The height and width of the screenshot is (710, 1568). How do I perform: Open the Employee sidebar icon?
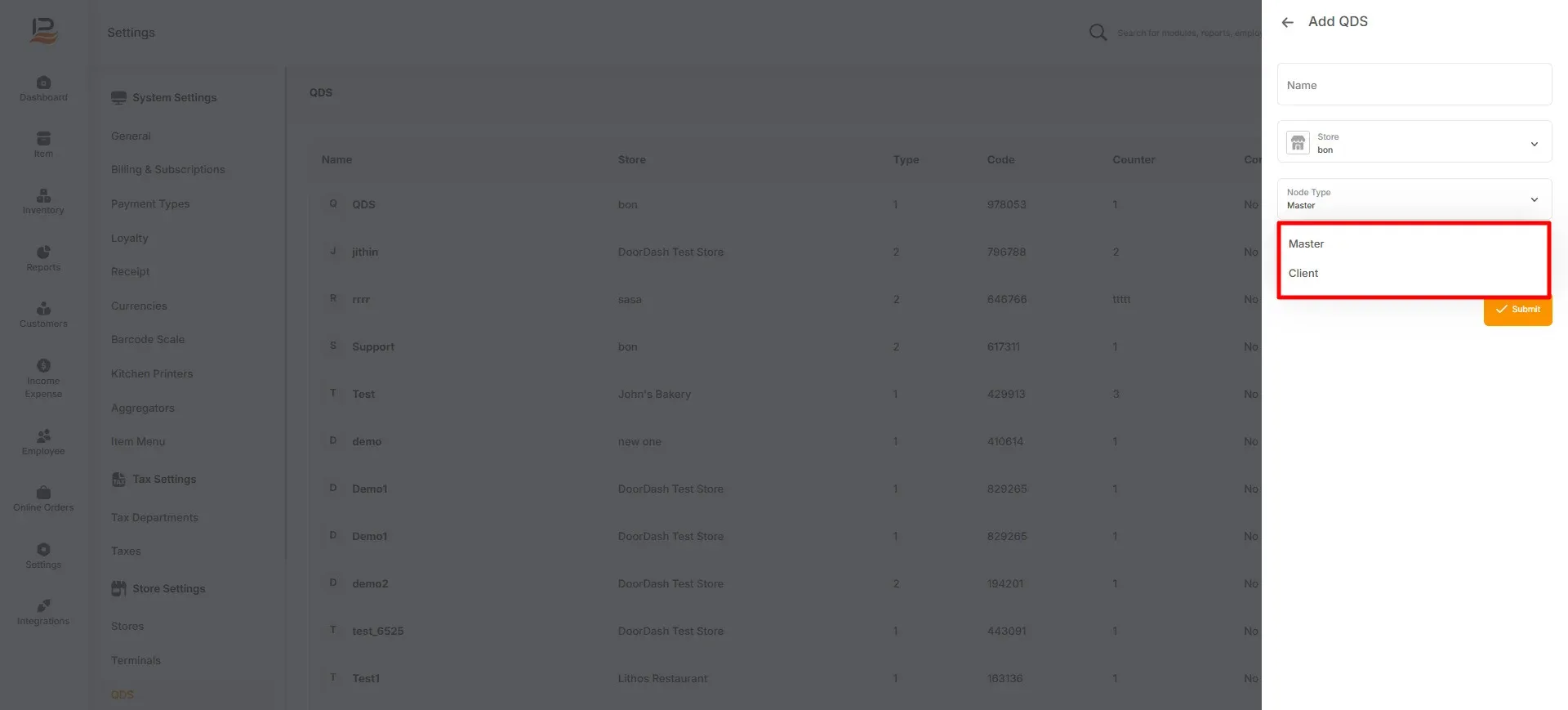[x=43, y=436]
